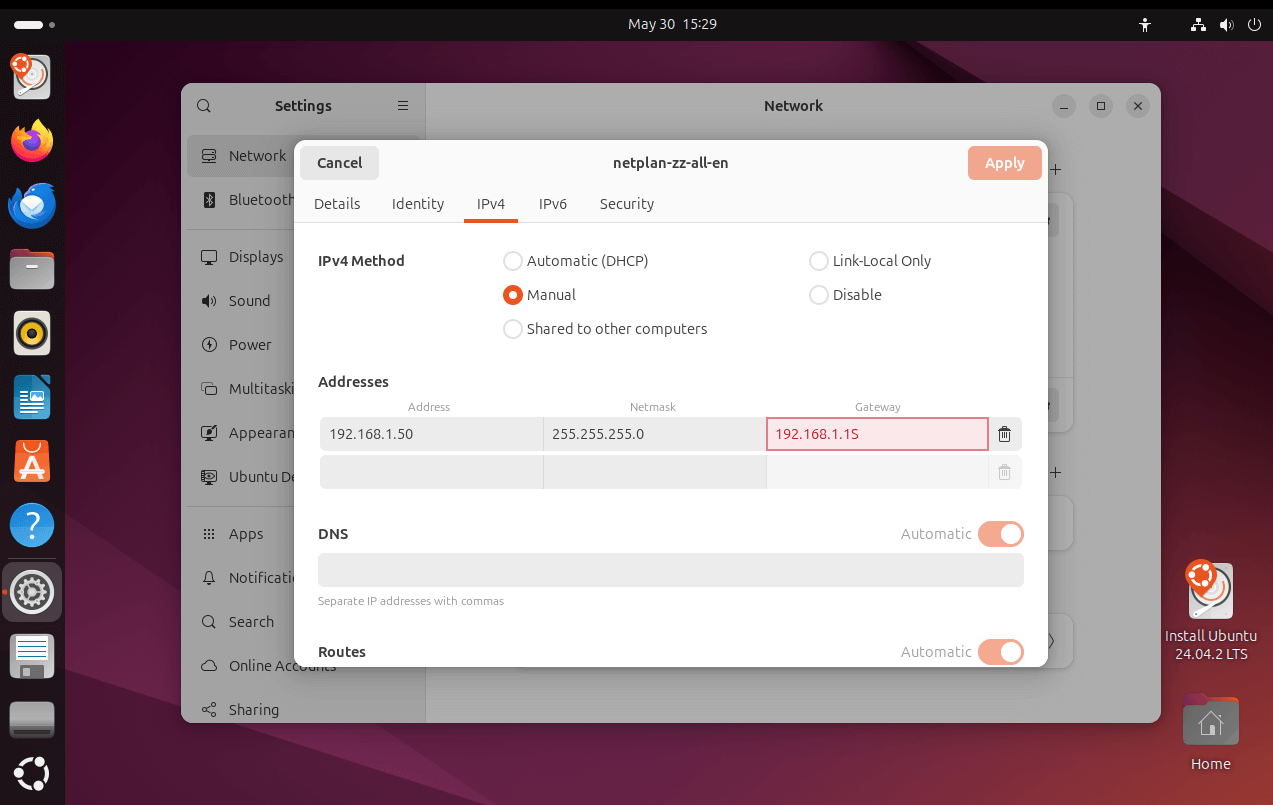Open the Help icon in dock
Viewport: 1273px width, 805px height.
click(x=32, y=525)
